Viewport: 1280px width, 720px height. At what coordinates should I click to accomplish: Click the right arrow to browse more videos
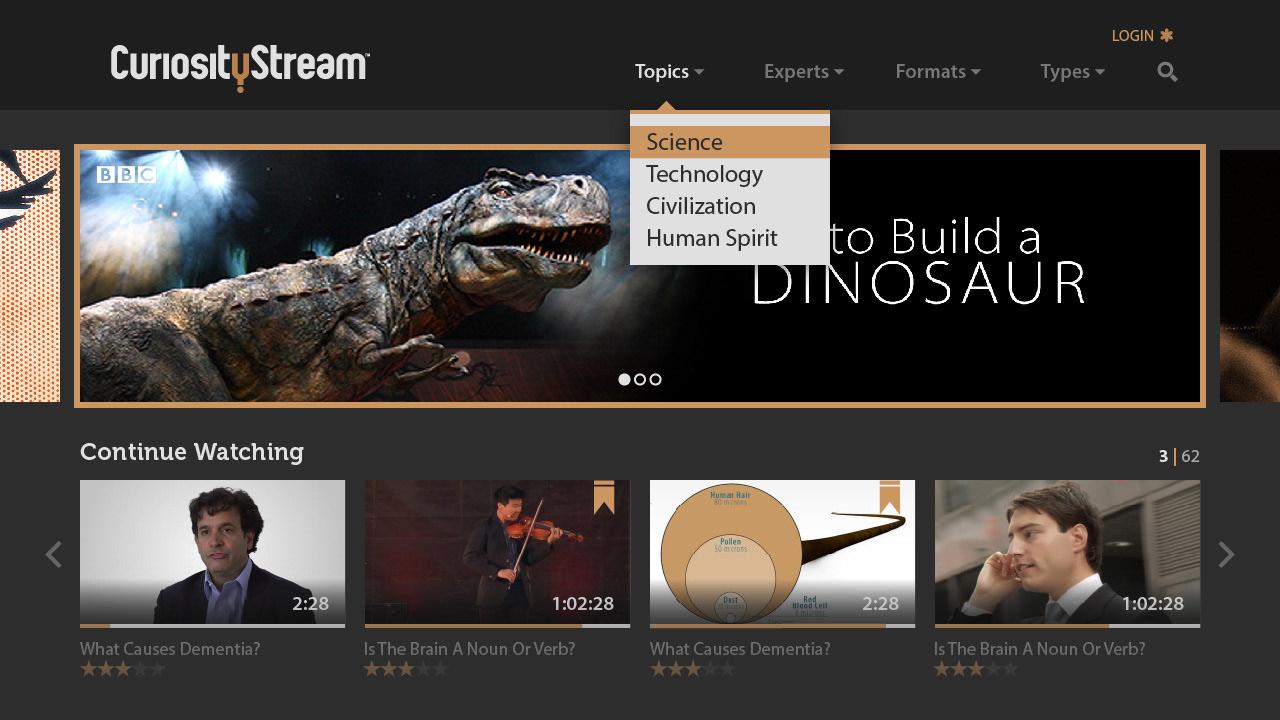click(1226, 554)
